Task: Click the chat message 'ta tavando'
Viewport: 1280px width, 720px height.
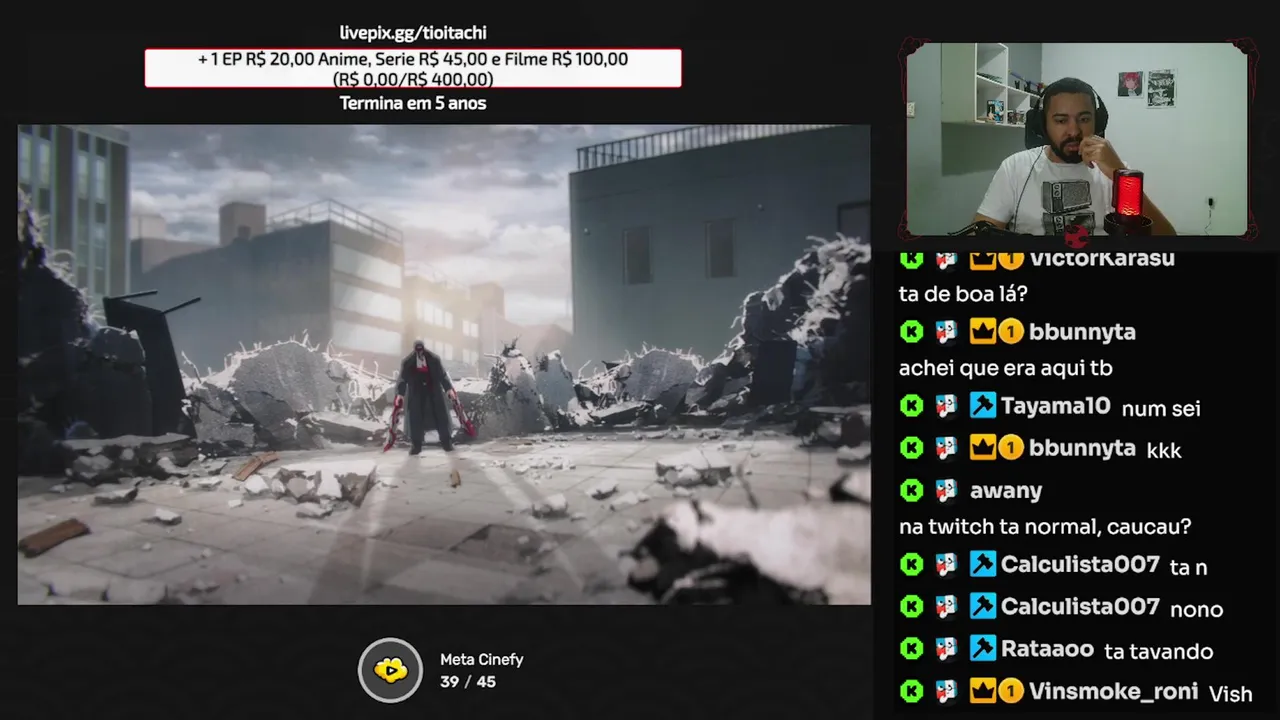Action: (1159, 651)
